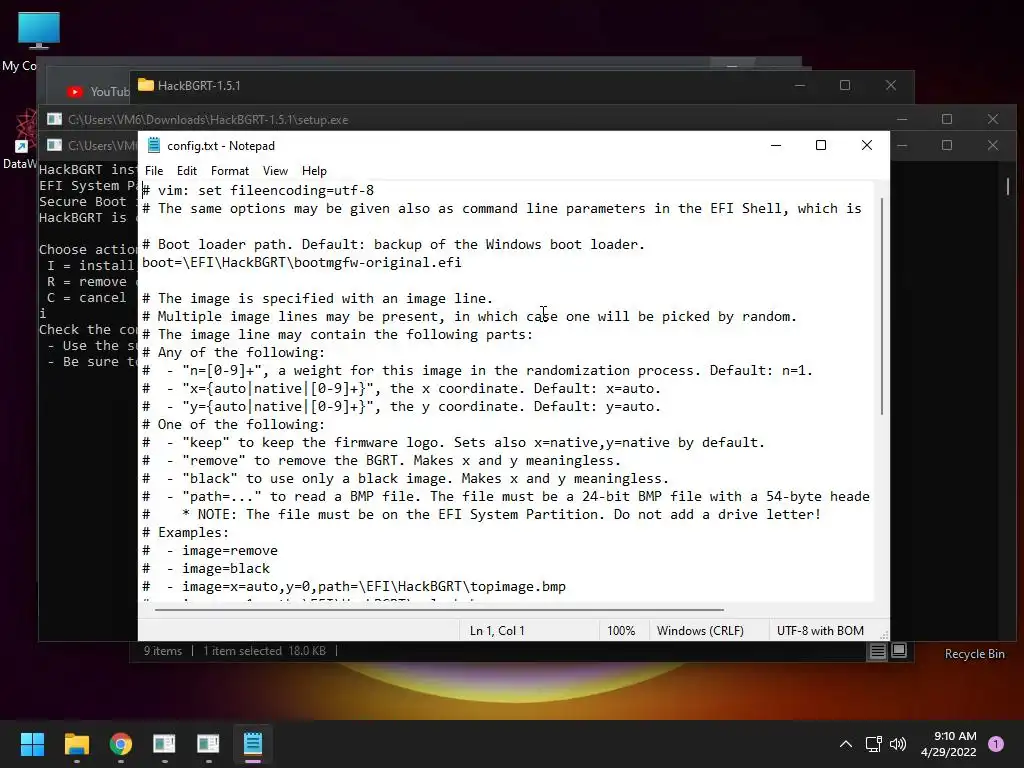Open the Help menu in Notepad
The height and width of the screenshot is (768, 1024).
click(x=314, y=171)
